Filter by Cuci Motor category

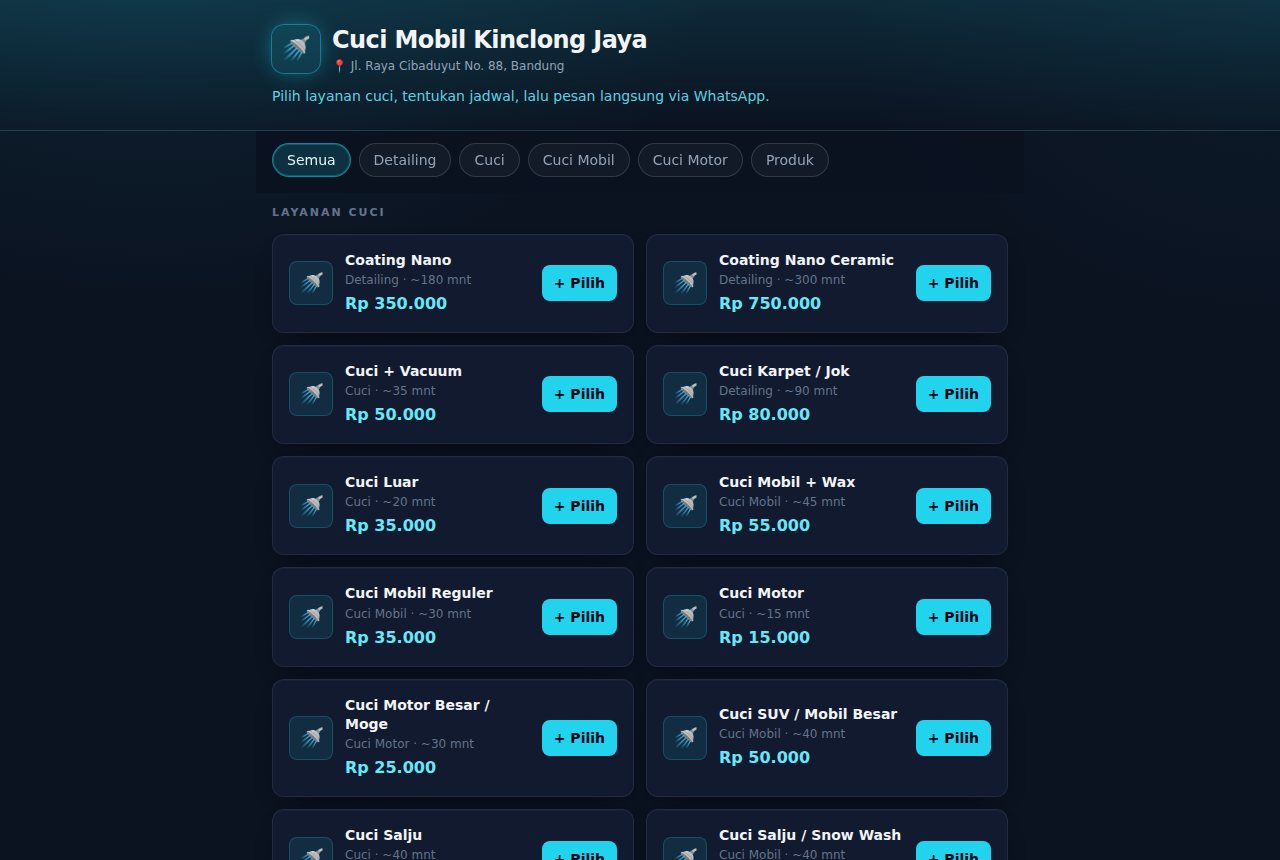click(x=690, y=160)
